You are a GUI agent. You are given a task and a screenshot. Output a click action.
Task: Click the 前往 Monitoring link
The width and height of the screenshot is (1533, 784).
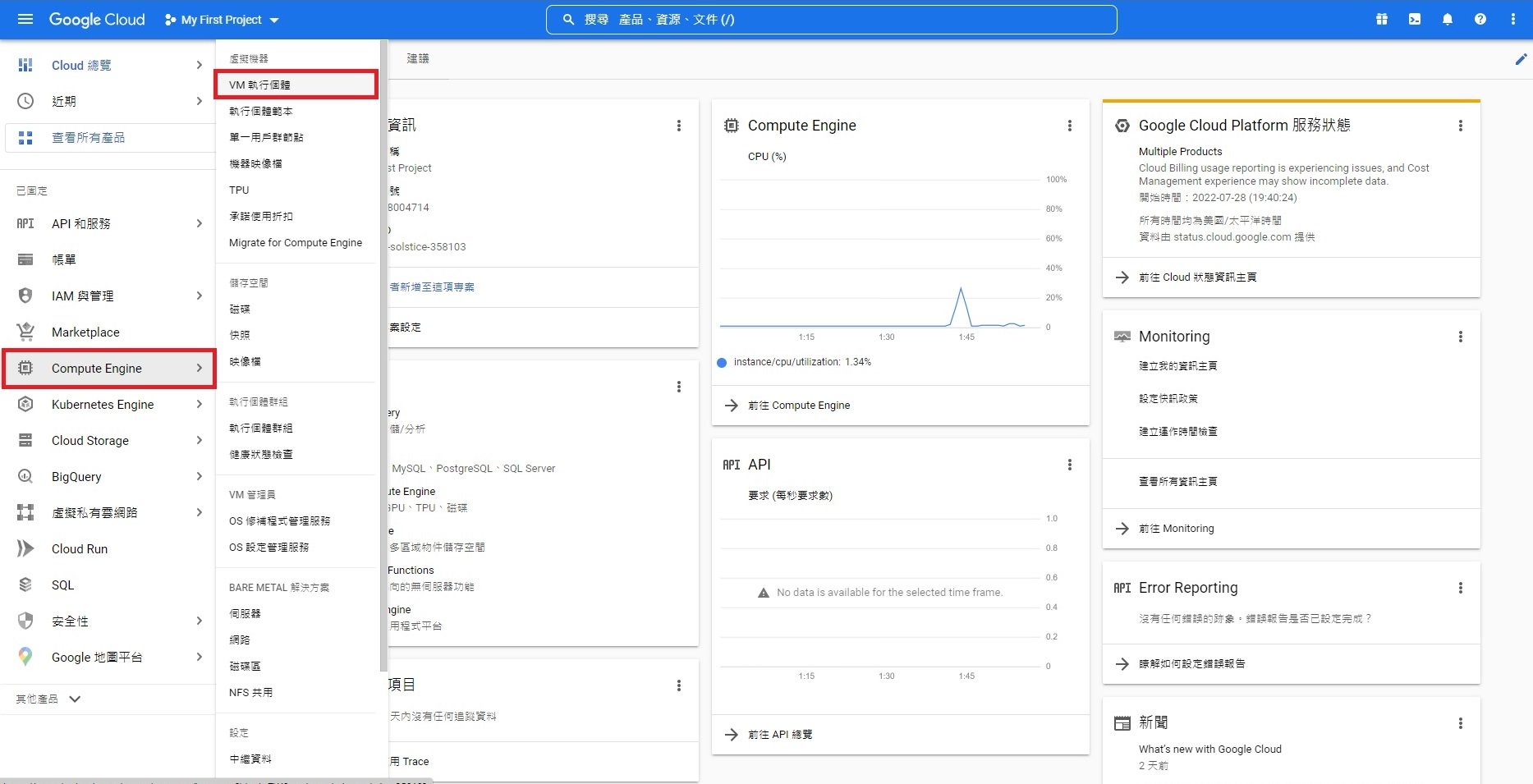1176,528
